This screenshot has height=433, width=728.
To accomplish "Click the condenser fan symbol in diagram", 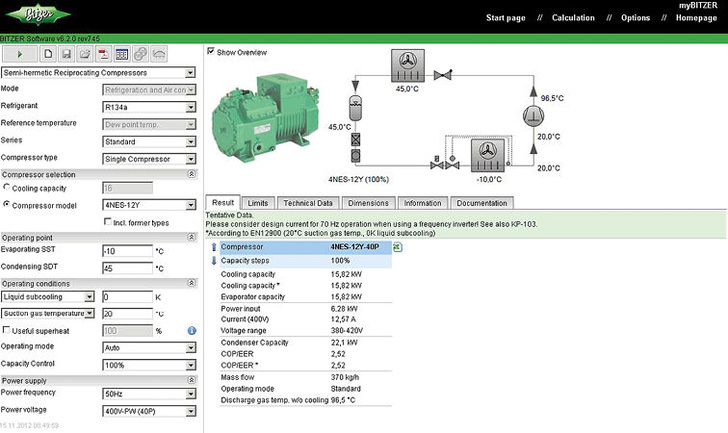I will (408, 65).
